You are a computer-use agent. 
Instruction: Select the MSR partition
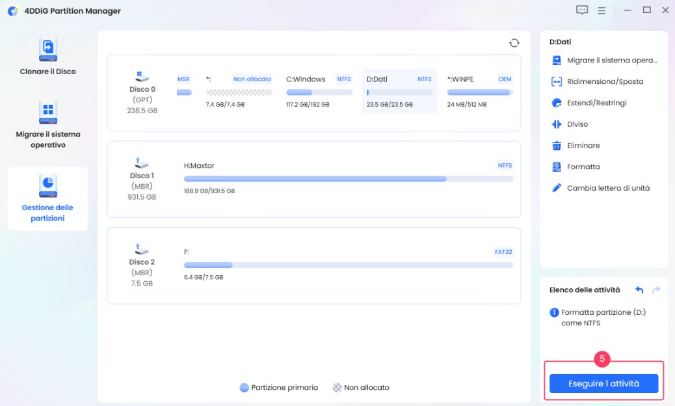tap(184, 91)
